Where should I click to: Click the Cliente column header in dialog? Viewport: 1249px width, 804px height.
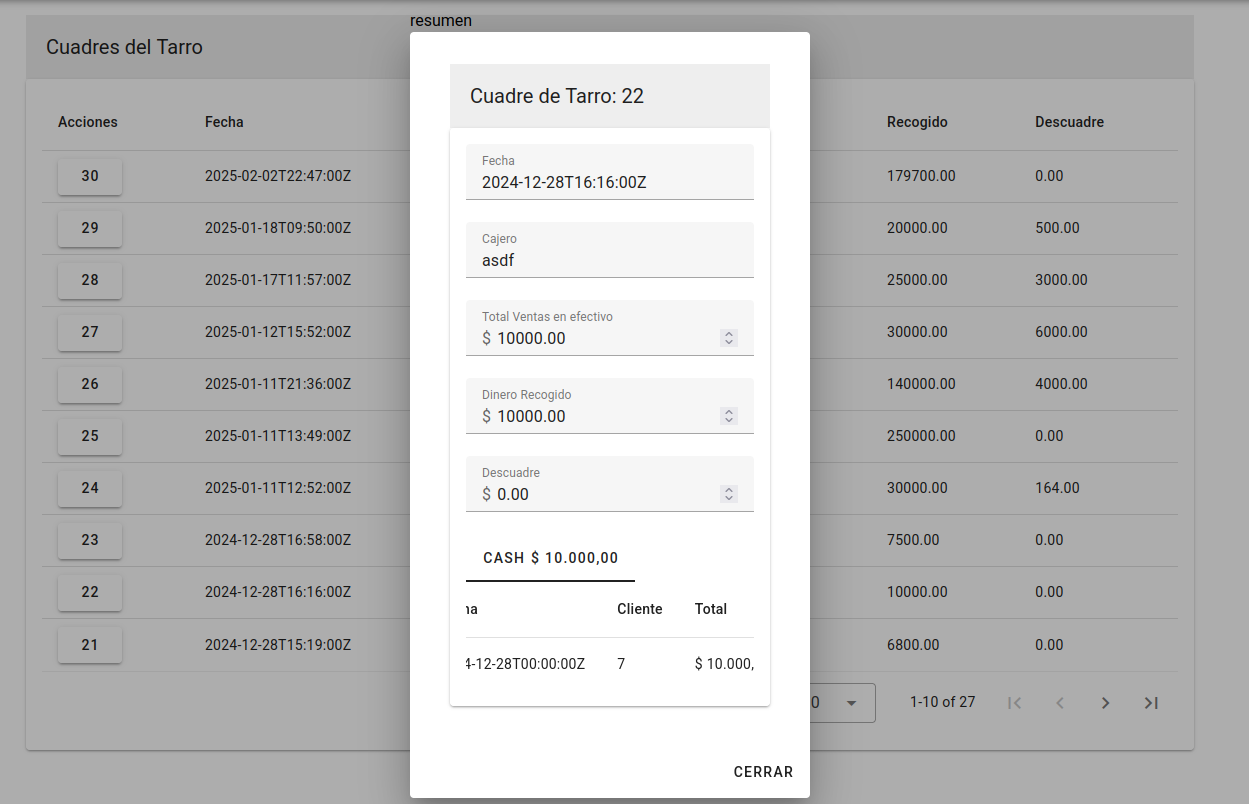(x=639, y=609)
